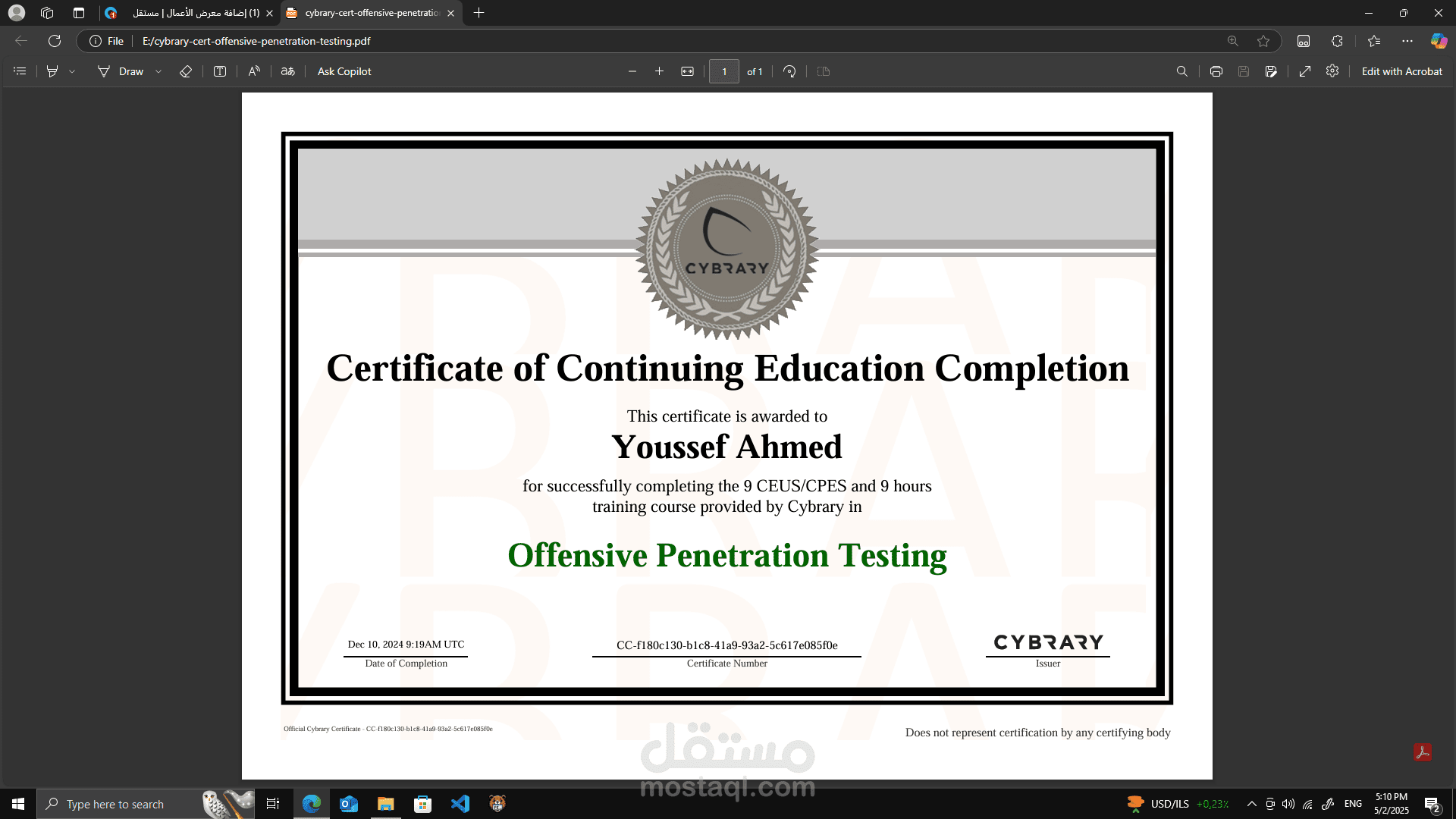The image size is (1456, 819).
Task: Toggle two-page view mode
Action: pyautogui.click(x=823, y=71)
